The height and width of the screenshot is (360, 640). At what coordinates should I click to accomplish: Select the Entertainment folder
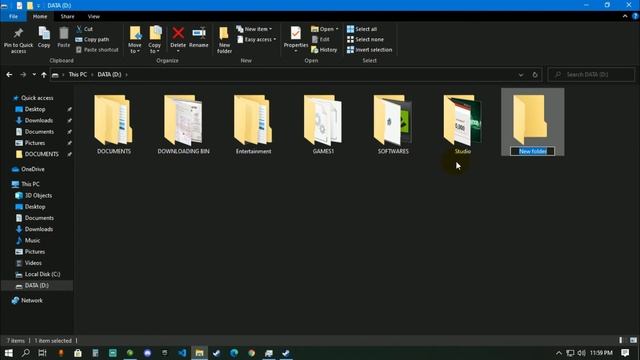click(253, 124)
